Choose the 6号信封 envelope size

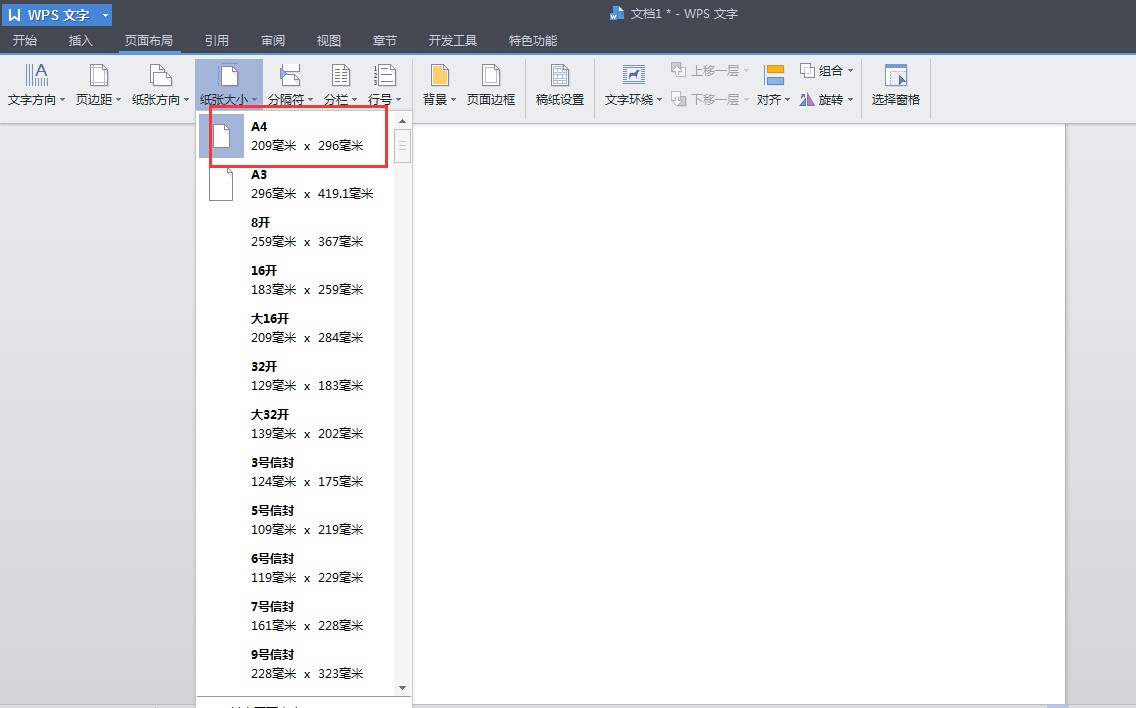[x=296, y=567]
